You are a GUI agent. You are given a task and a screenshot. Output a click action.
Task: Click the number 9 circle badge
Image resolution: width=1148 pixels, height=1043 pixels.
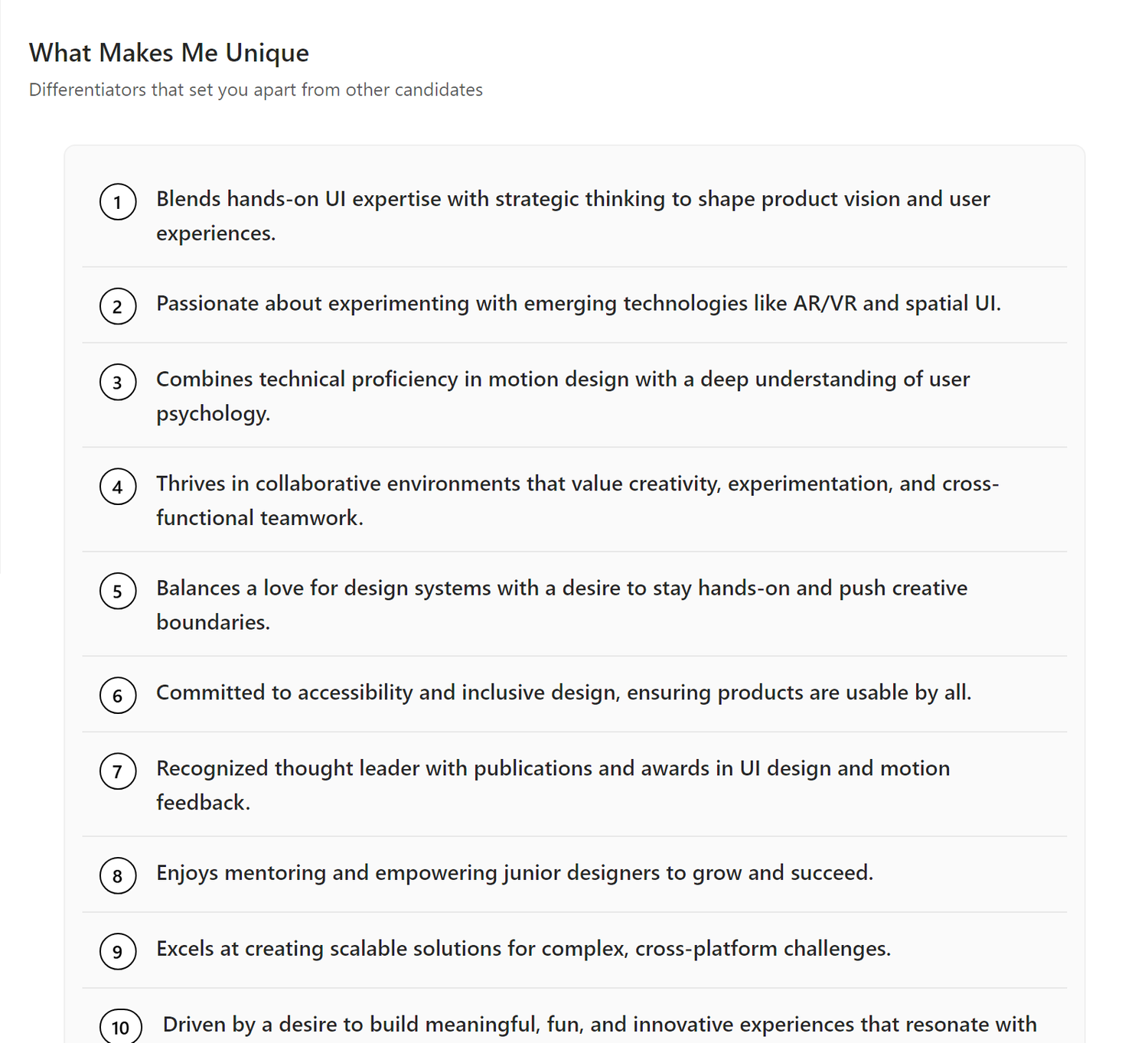(118, 951)
